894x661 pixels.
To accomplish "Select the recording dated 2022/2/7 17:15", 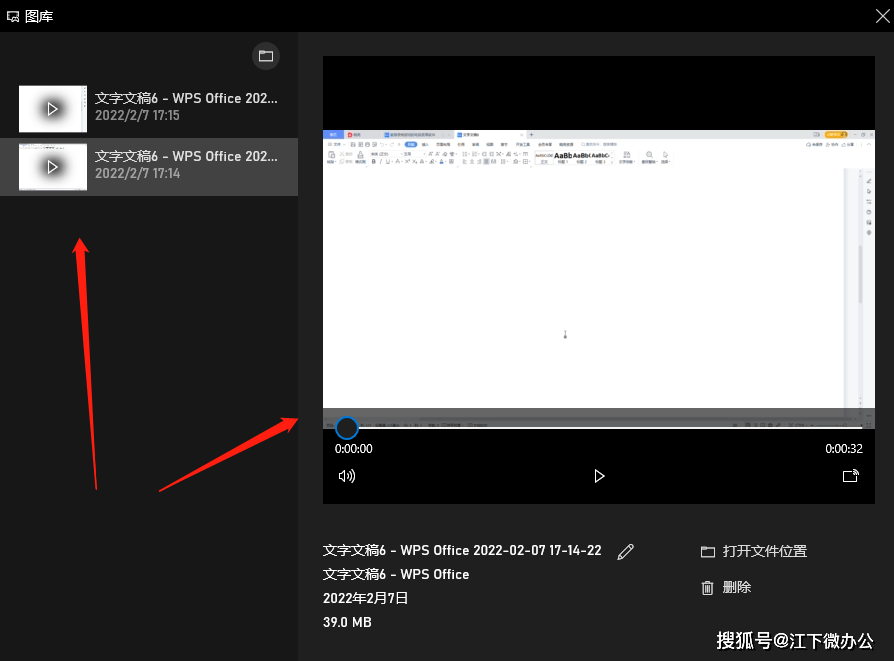I will click(x=186, y=107).
